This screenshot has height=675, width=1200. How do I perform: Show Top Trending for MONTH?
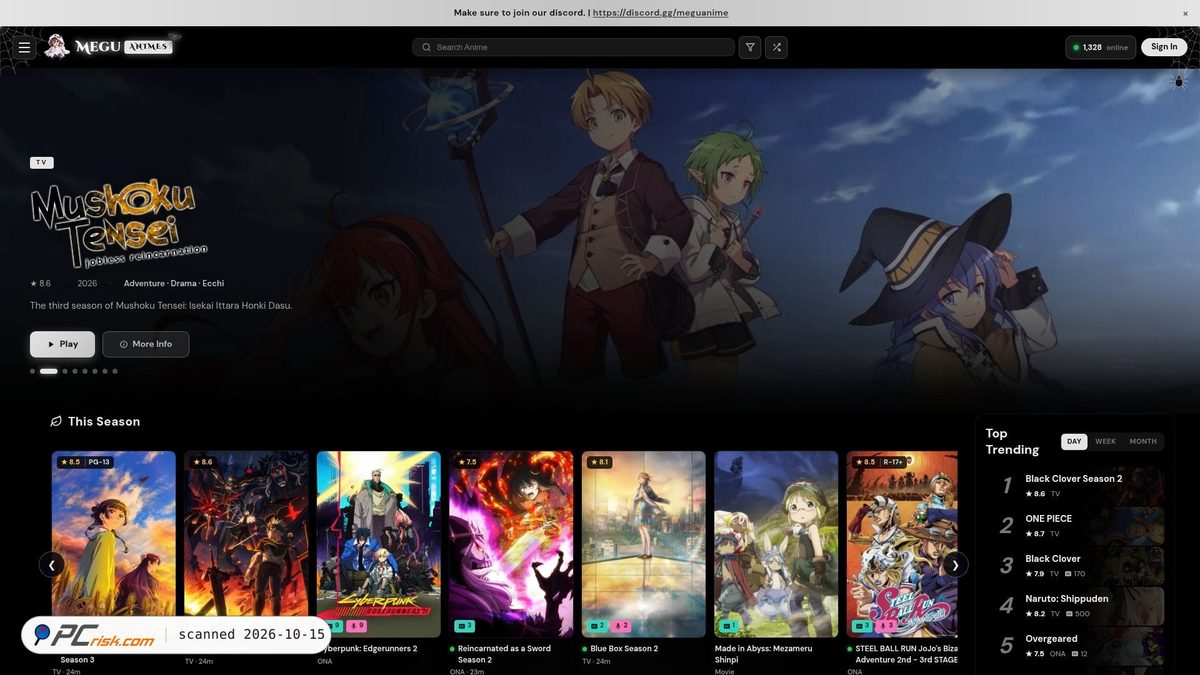point(1143,441)
